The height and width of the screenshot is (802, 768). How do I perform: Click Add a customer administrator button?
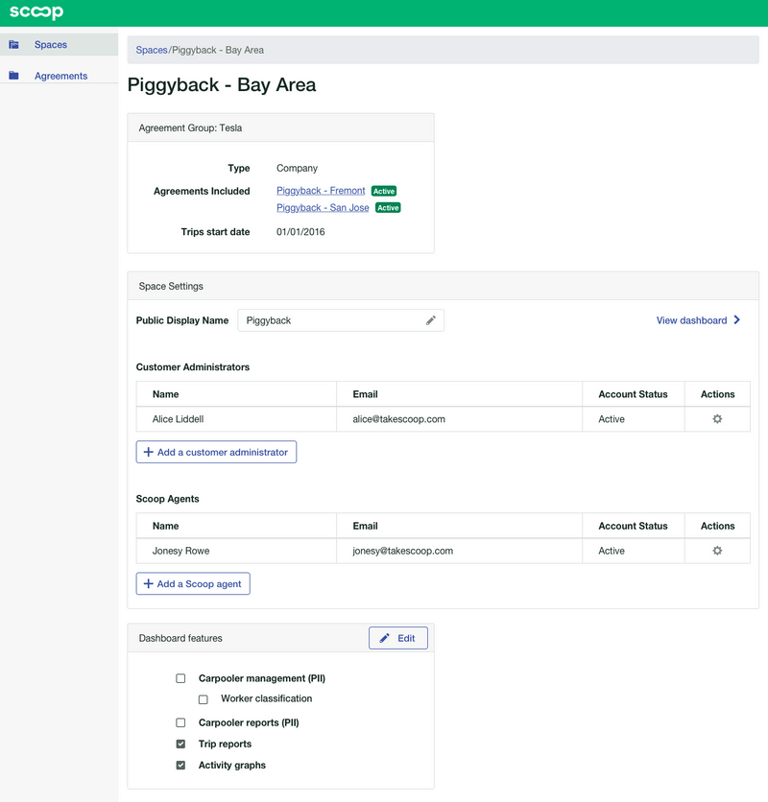coord(216,452)
